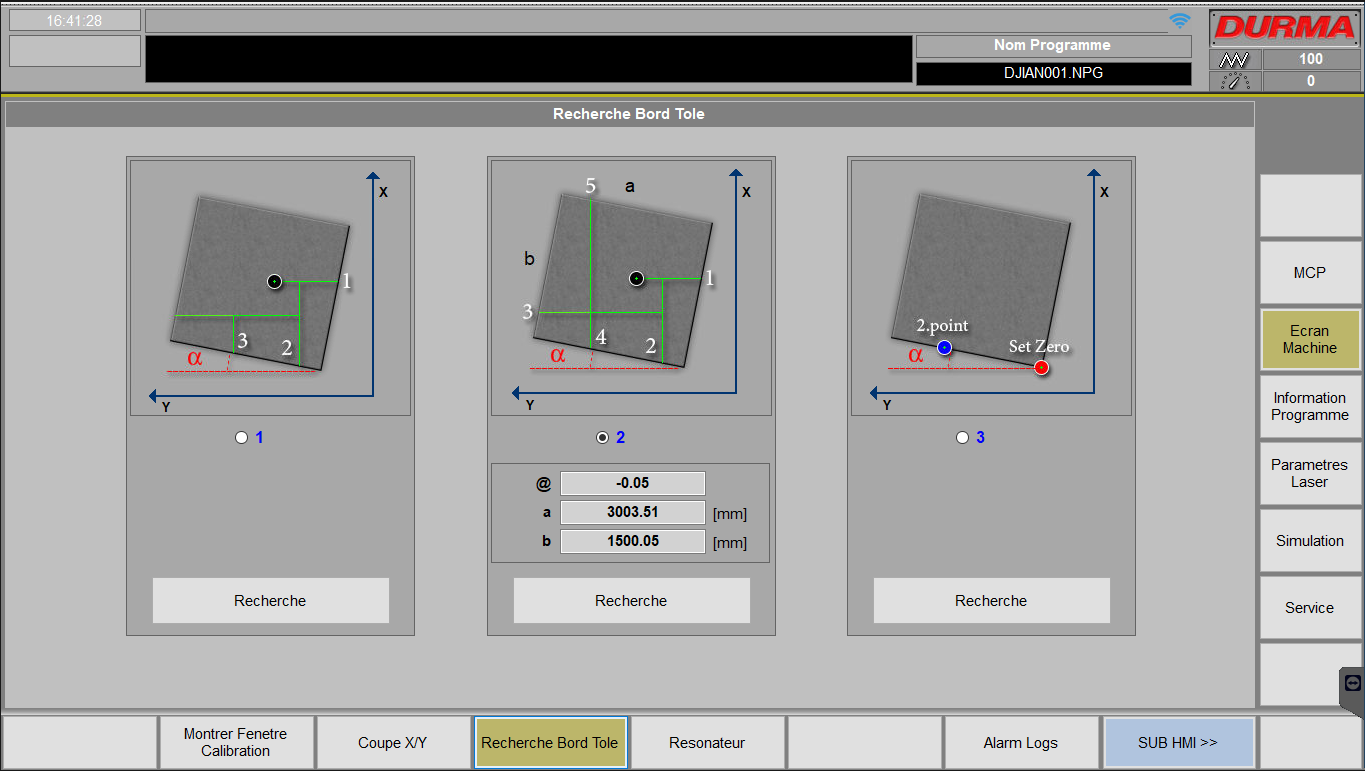Viewport: 1365px width, 771px height.
Task: Click the WiFi signal icon
Action: 1180,21
